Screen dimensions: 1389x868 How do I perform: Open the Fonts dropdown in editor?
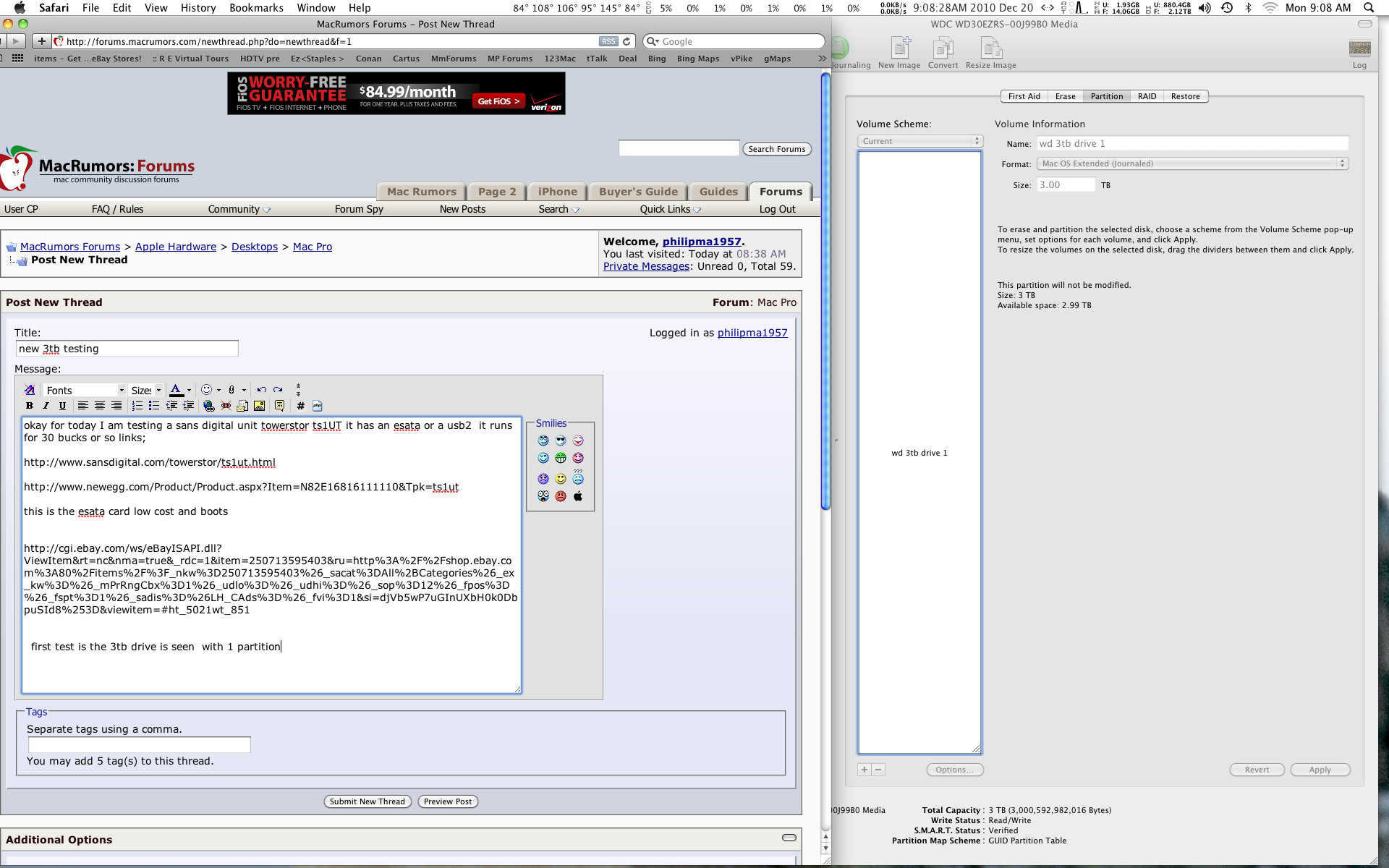[85, 391]
